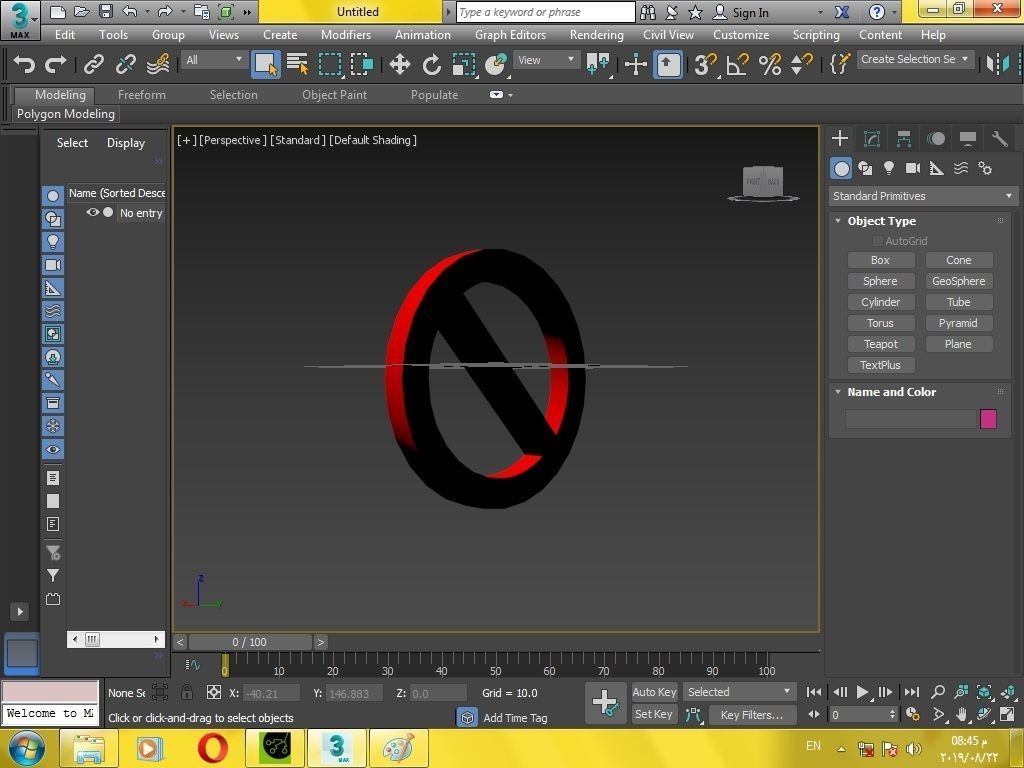Go to end of animation
The width and height of the screenshot is (1024, 768).
tap(912, 692)
